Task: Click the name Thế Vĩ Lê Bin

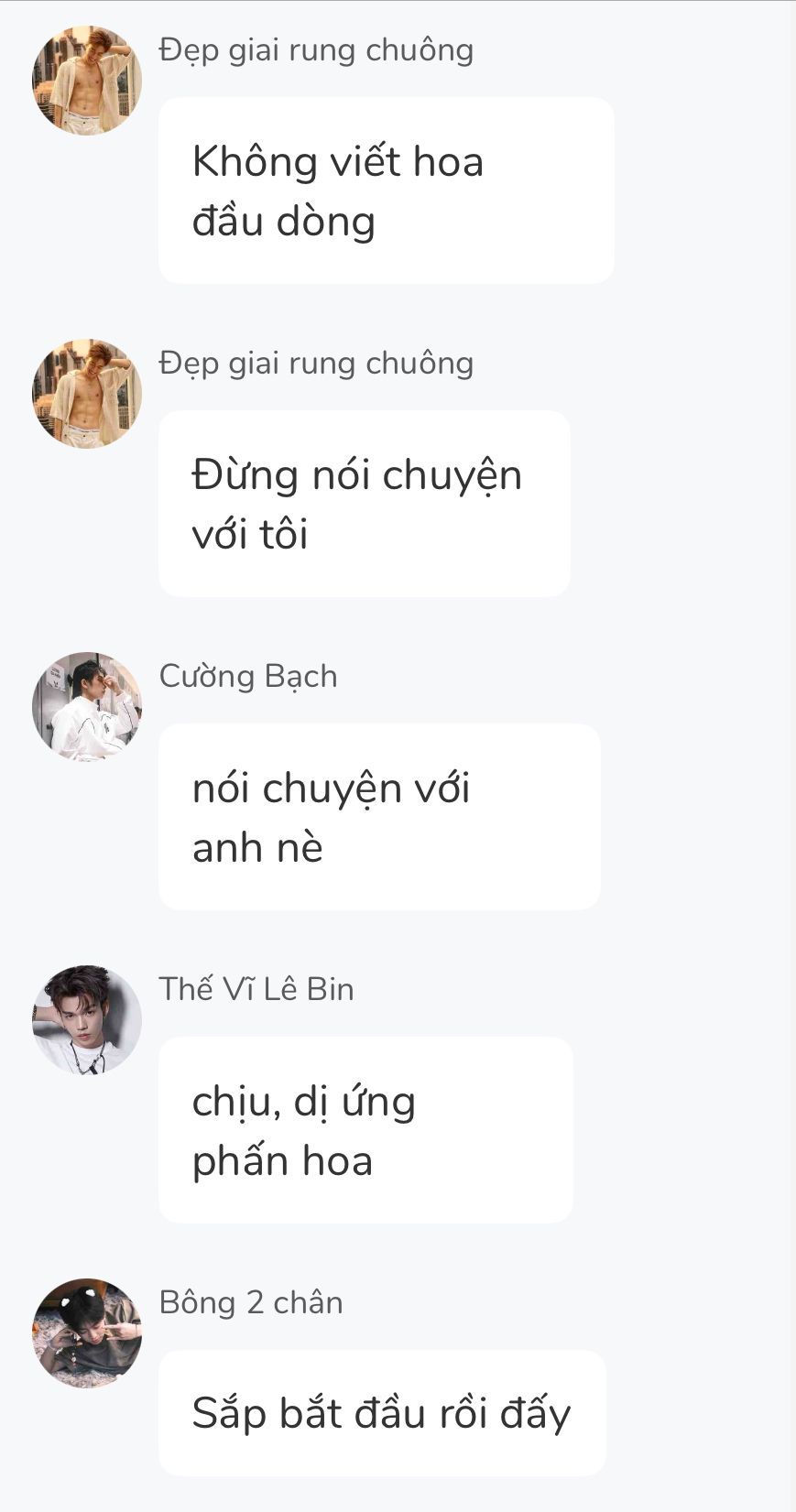Action: click(256, 989)
